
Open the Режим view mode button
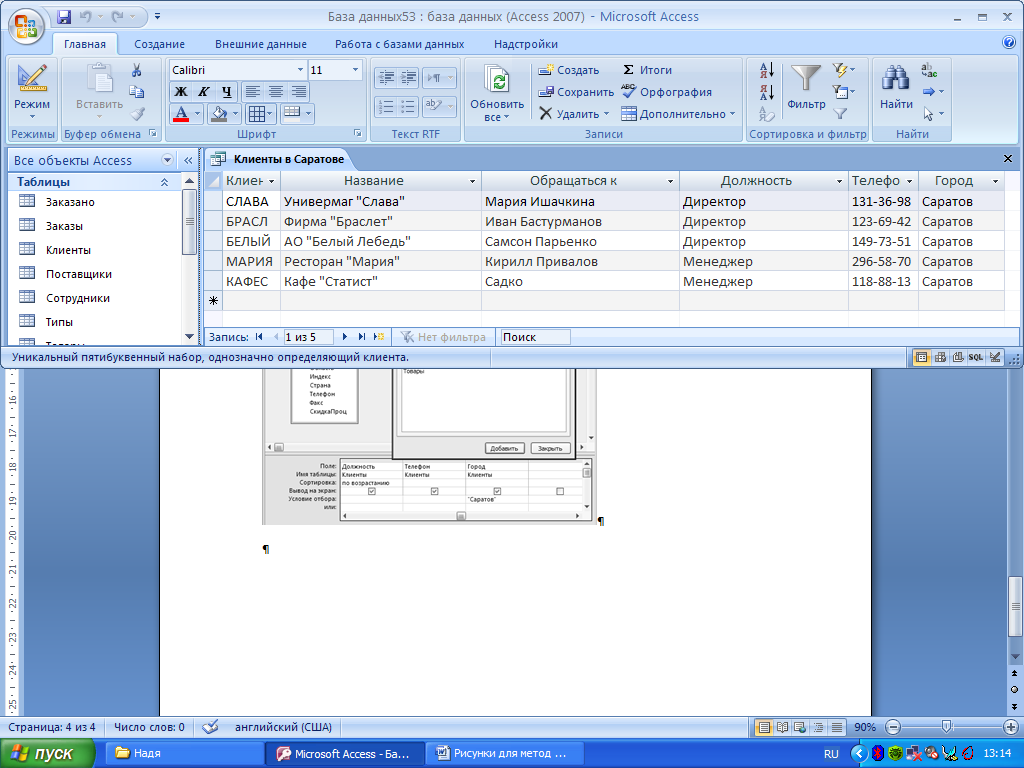(31, 91)
